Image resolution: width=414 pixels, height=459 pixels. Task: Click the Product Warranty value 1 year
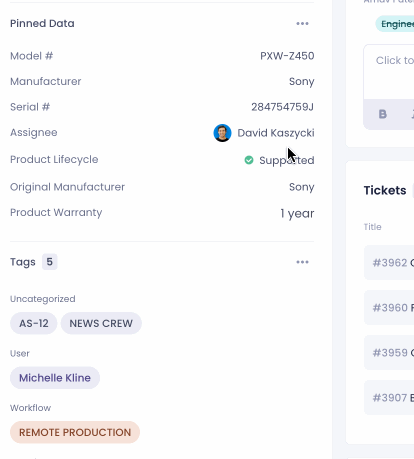tap(297, 213)
